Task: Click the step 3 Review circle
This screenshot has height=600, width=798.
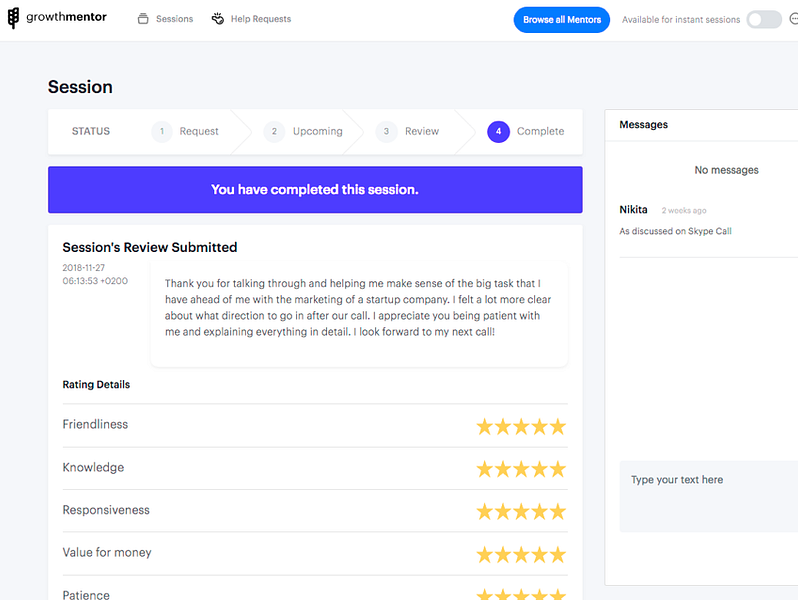Action: pyautogui.click(x=386, y=132)
